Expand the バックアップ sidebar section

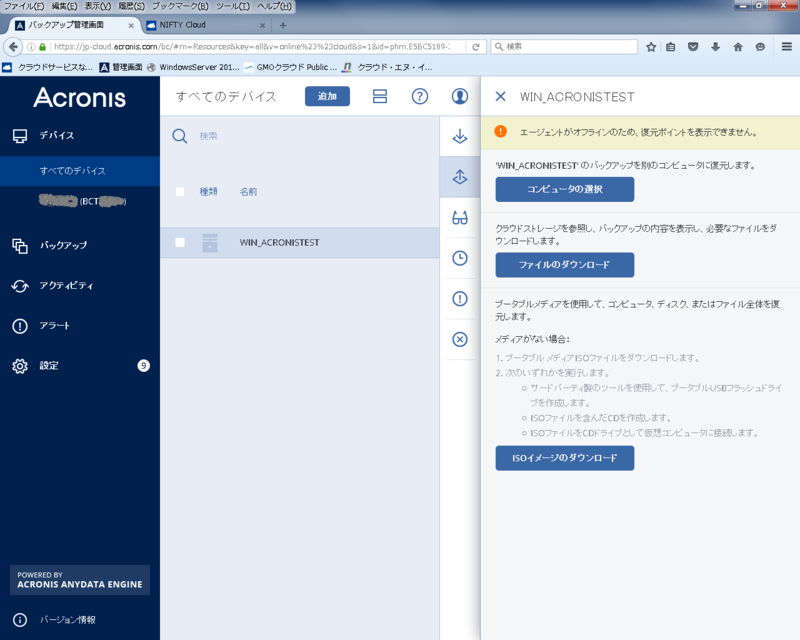[x=63, y=245]
